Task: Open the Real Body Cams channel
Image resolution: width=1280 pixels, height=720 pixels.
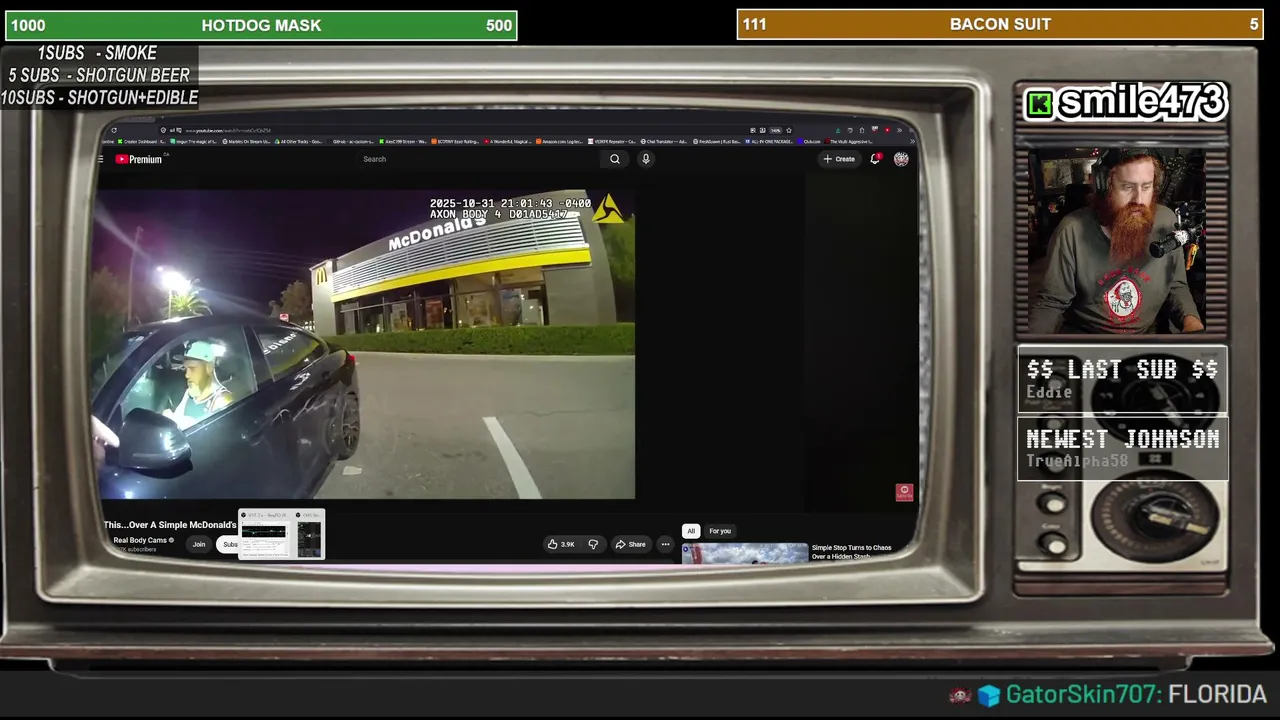Action: [140, 540]
